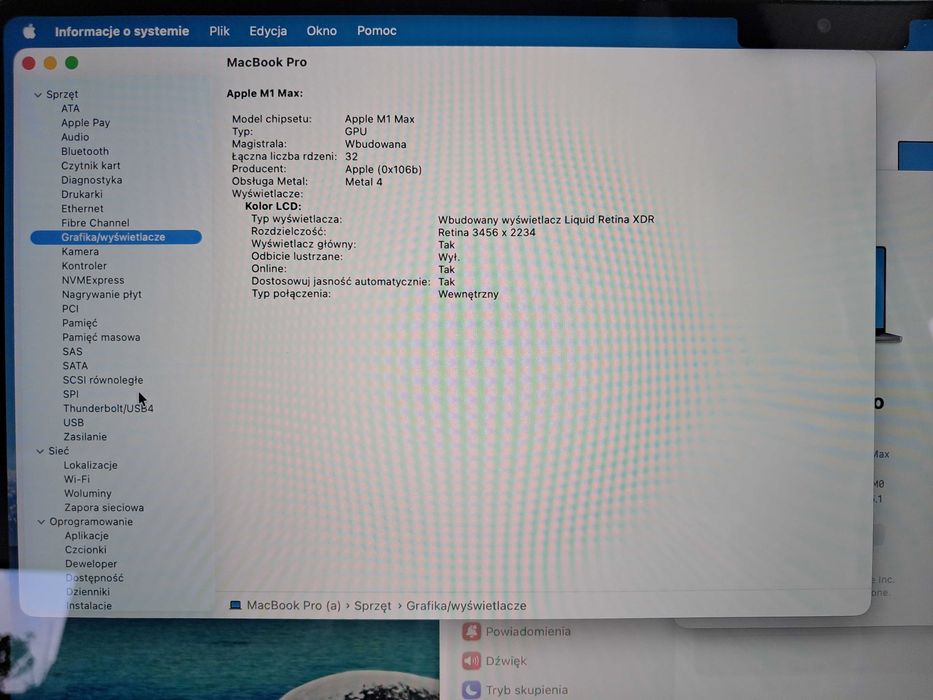This screenshot has width=933, height=700.
Task: Select Instalacje under Oprogramowanie
Action: [89, 606]
